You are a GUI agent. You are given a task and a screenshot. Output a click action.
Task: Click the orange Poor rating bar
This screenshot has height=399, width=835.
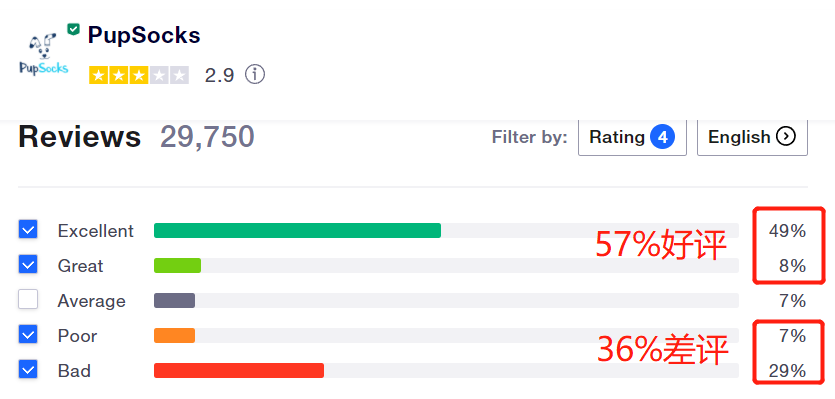point(174,336)
